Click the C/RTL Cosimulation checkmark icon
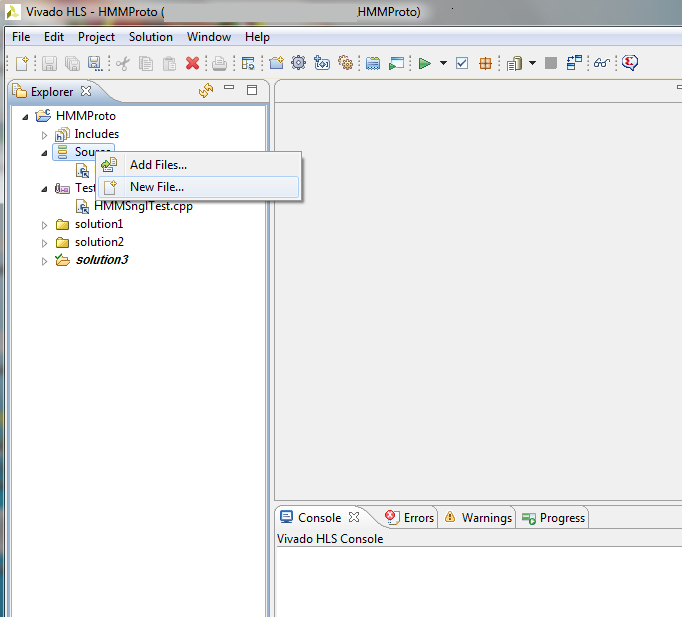This screenshot has width=682, height=617. pos(462,63)
